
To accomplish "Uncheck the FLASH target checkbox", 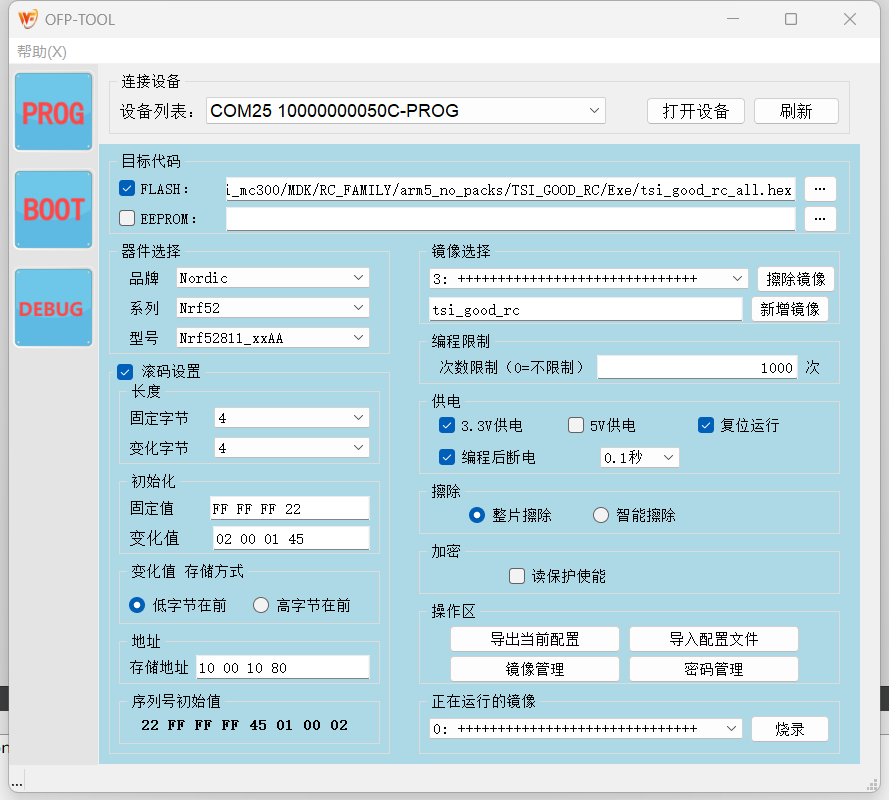I will pos(124,188).
